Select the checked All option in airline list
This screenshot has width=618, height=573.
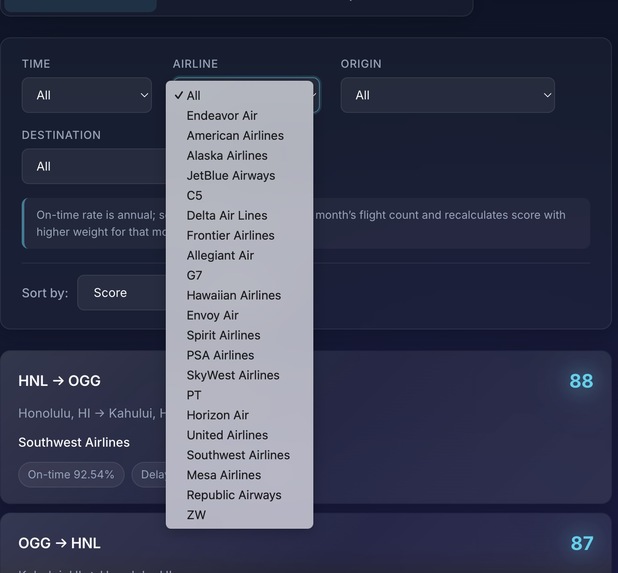click(239, 95)
